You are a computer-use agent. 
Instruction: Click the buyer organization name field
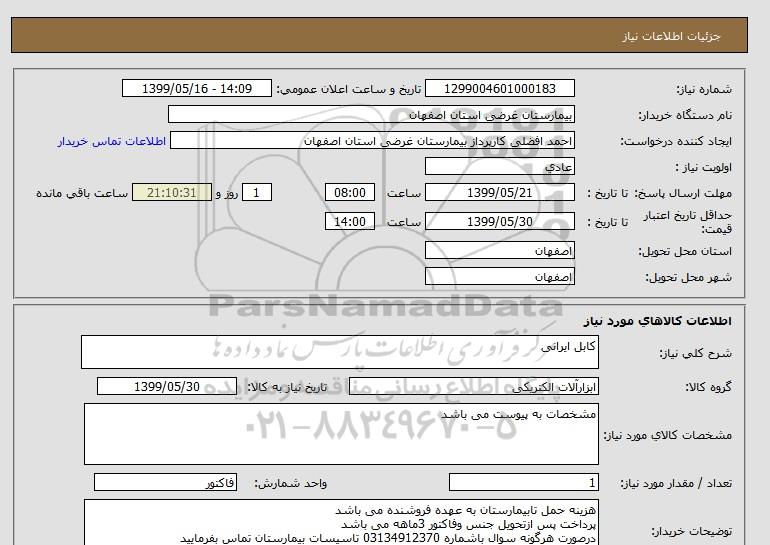371,114
